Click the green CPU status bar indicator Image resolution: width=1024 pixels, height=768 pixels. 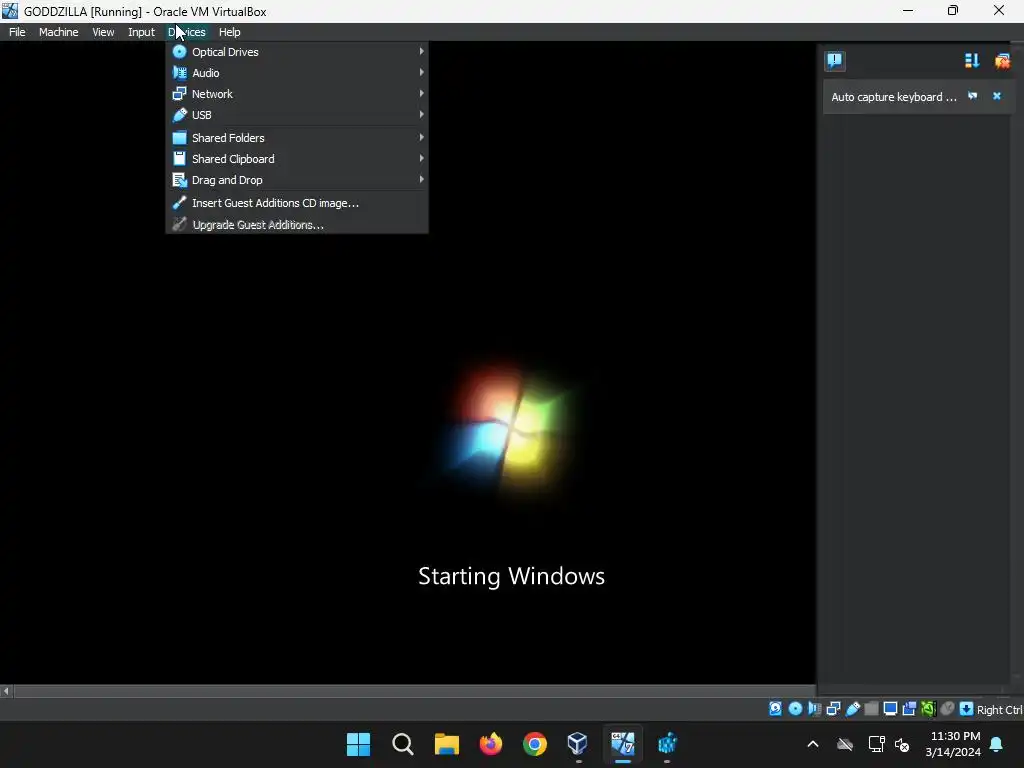click(928, 709)
